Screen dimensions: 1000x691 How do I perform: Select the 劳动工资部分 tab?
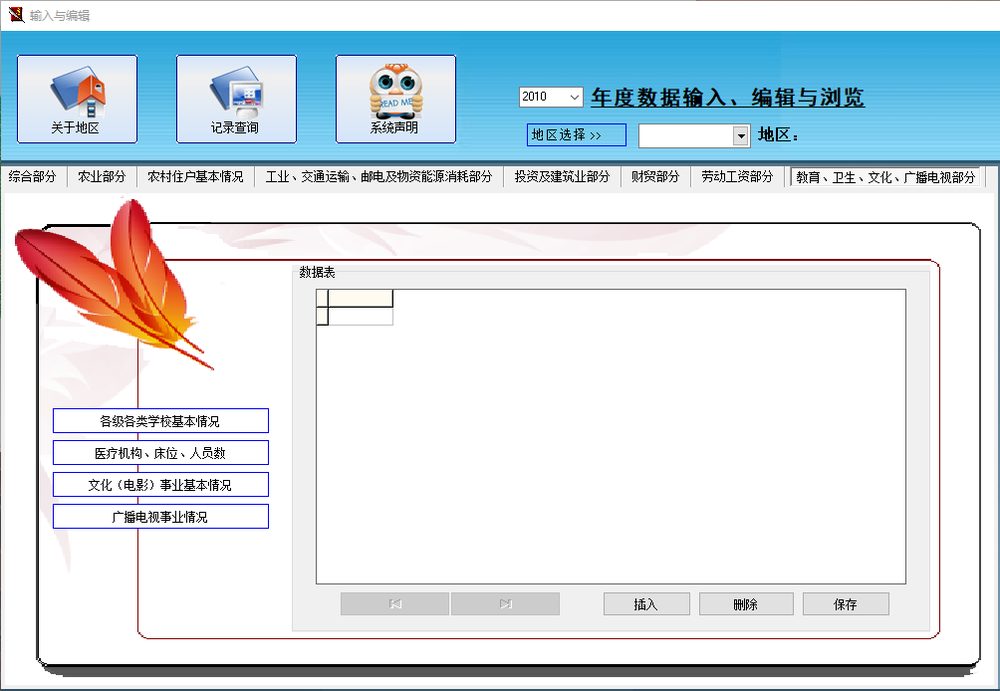click(x=737, y=177)
